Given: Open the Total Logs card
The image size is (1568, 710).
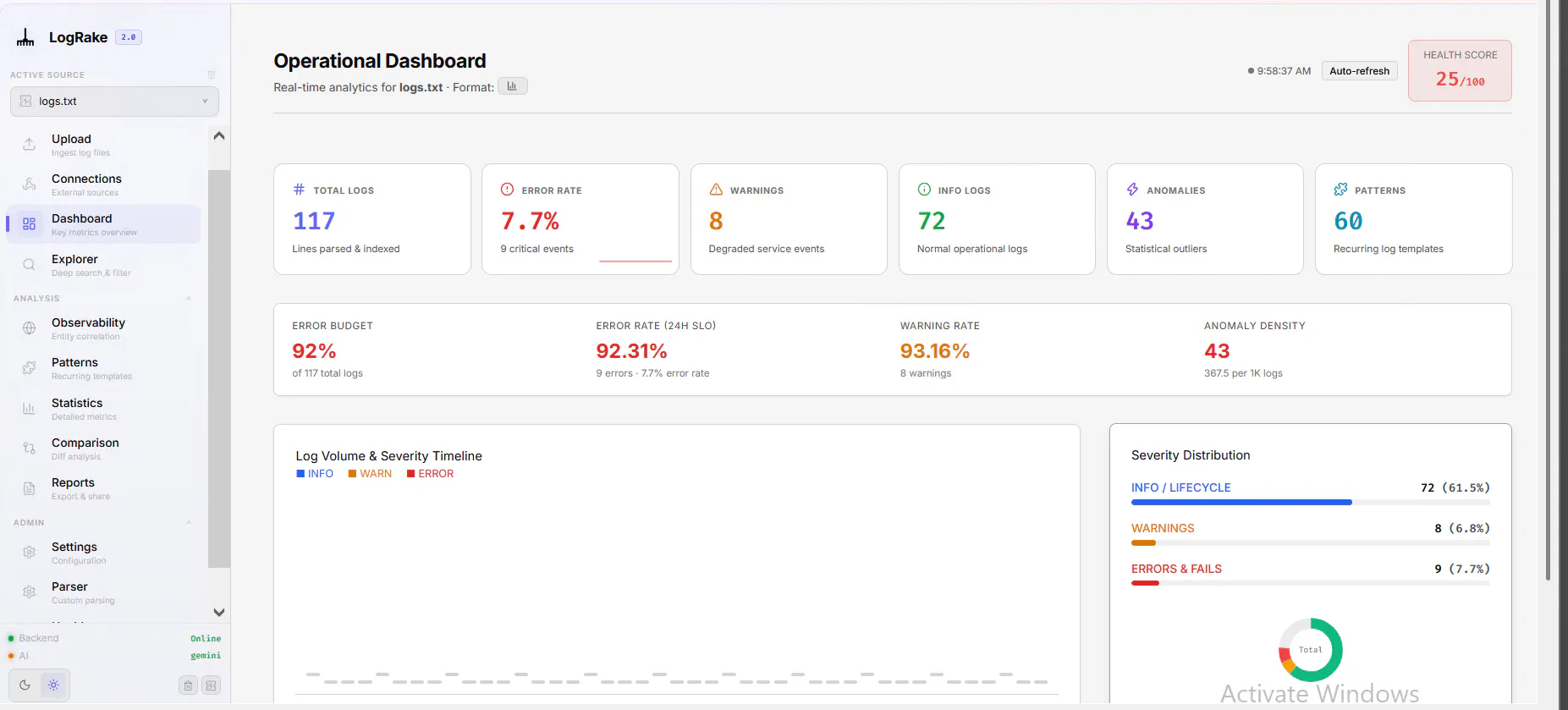Looking at the screenshot, I should coord(372,219).
